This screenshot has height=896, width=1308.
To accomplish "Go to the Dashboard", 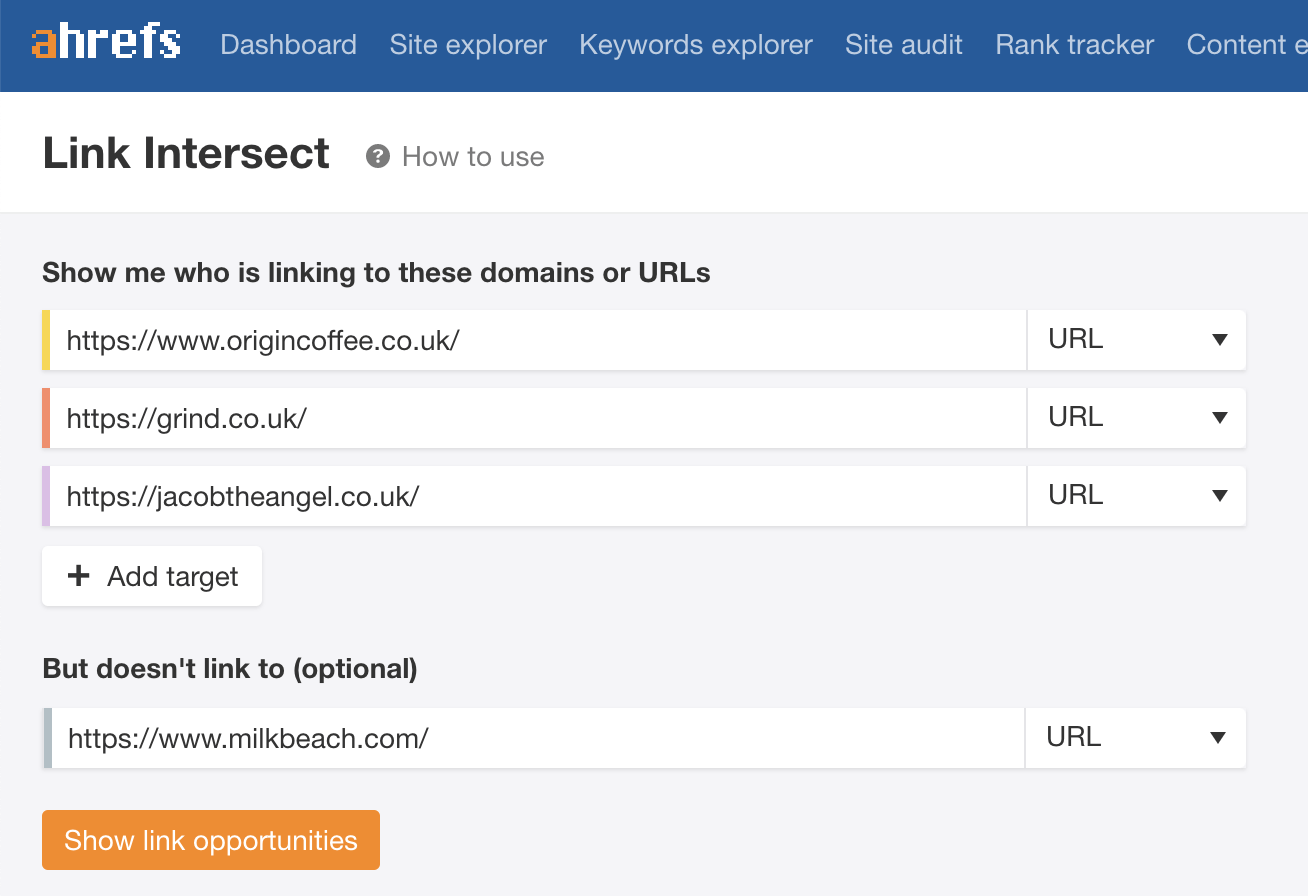I will pos(288,45).
